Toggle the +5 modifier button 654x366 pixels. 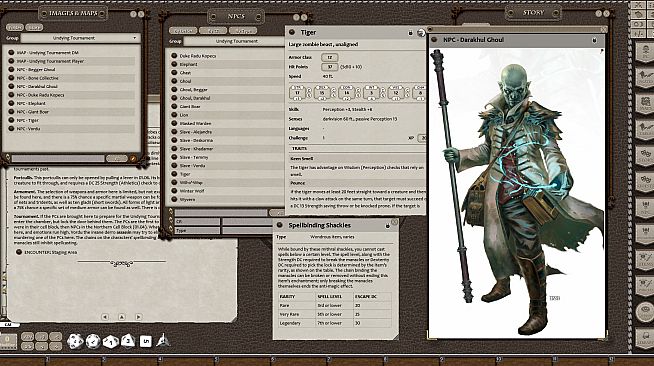(x=55, y=336)
